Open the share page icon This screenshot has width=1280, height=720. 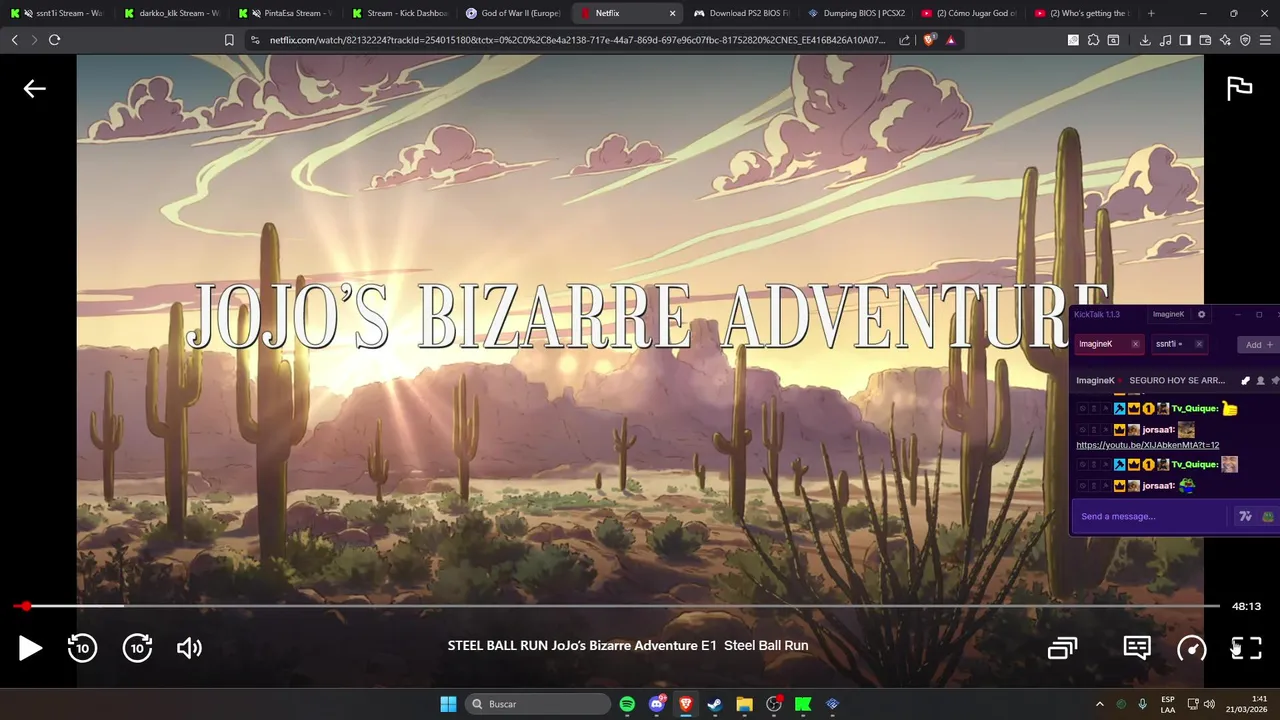pyautogui.click(x=905, y=40)
